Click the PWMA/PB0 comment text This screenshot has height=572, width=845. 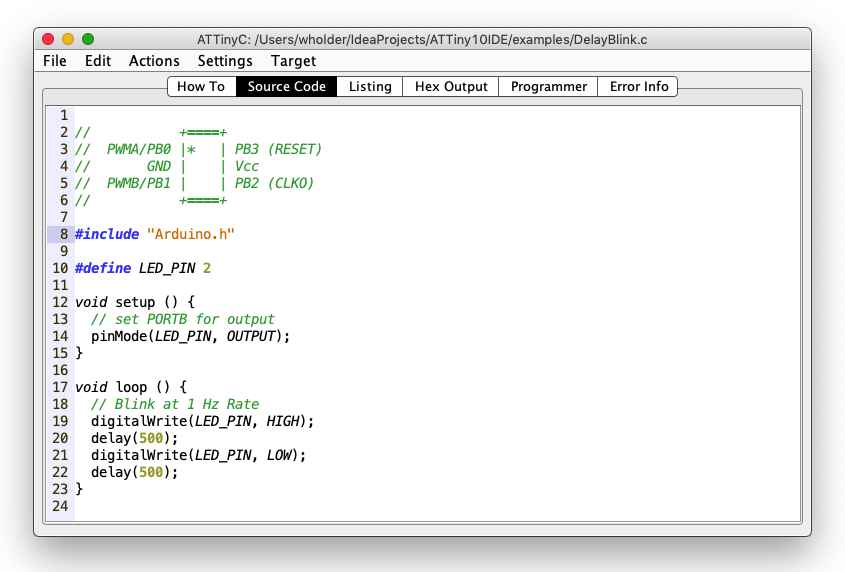pos(138,149)
